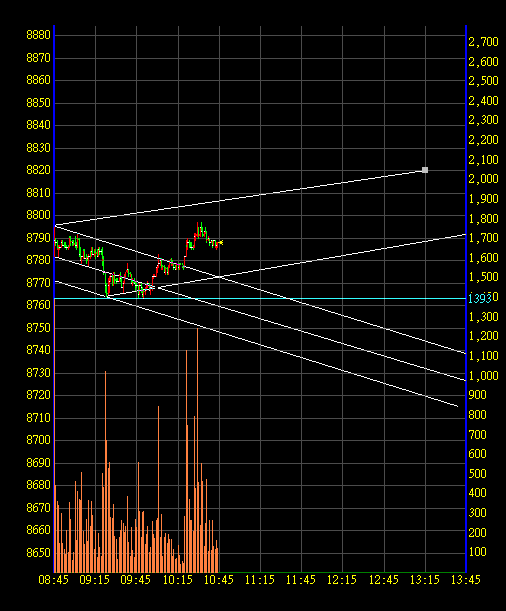Click the 8850 price axis label
Image resolution: width=506 pixels, height=611 pixels.
pos(39,103)
